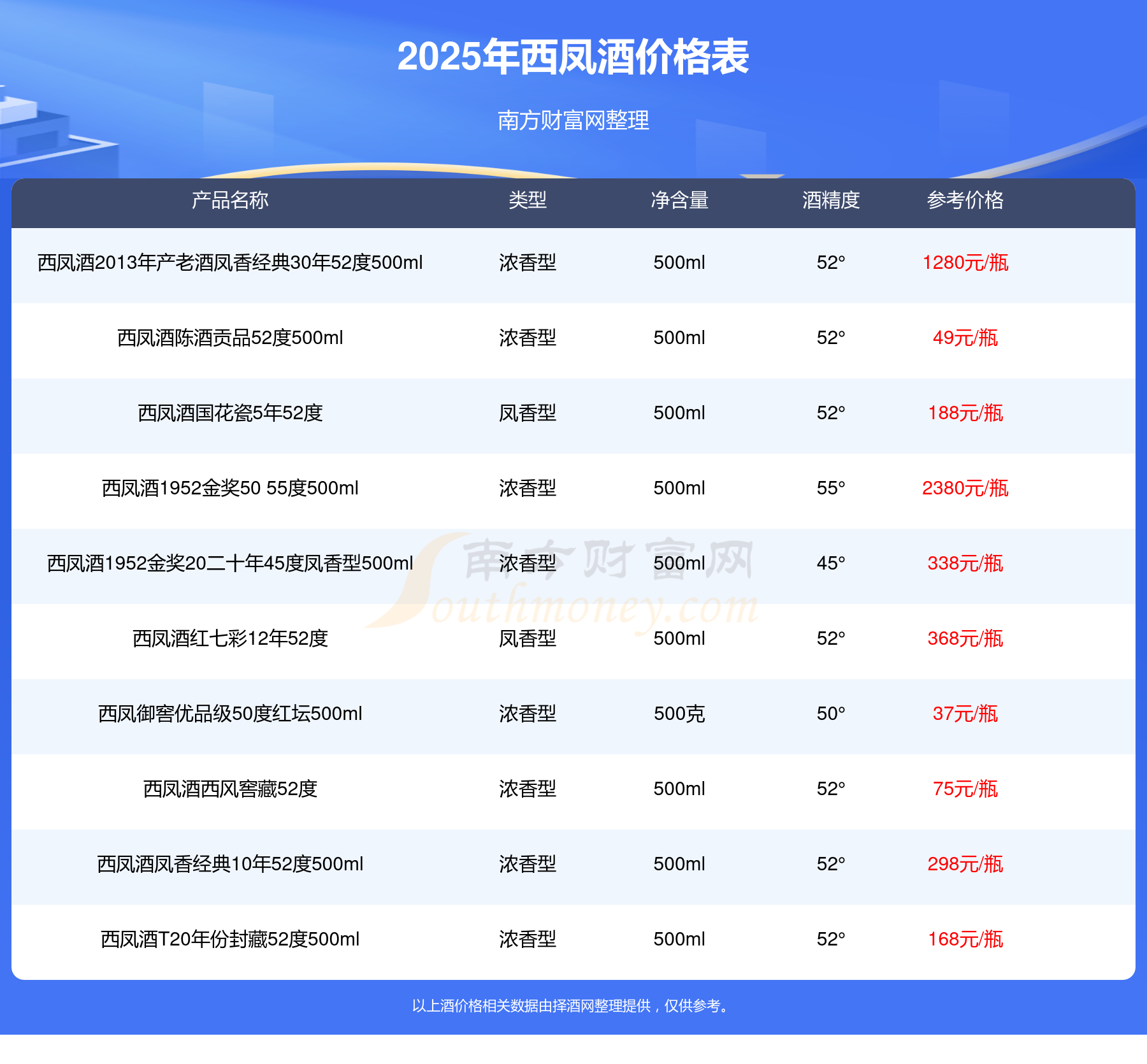Click product 西凤酒西凤窖藏52度
This screenshot has height=1064, width=1147.
pyautogui.click(x=230, y=789)
